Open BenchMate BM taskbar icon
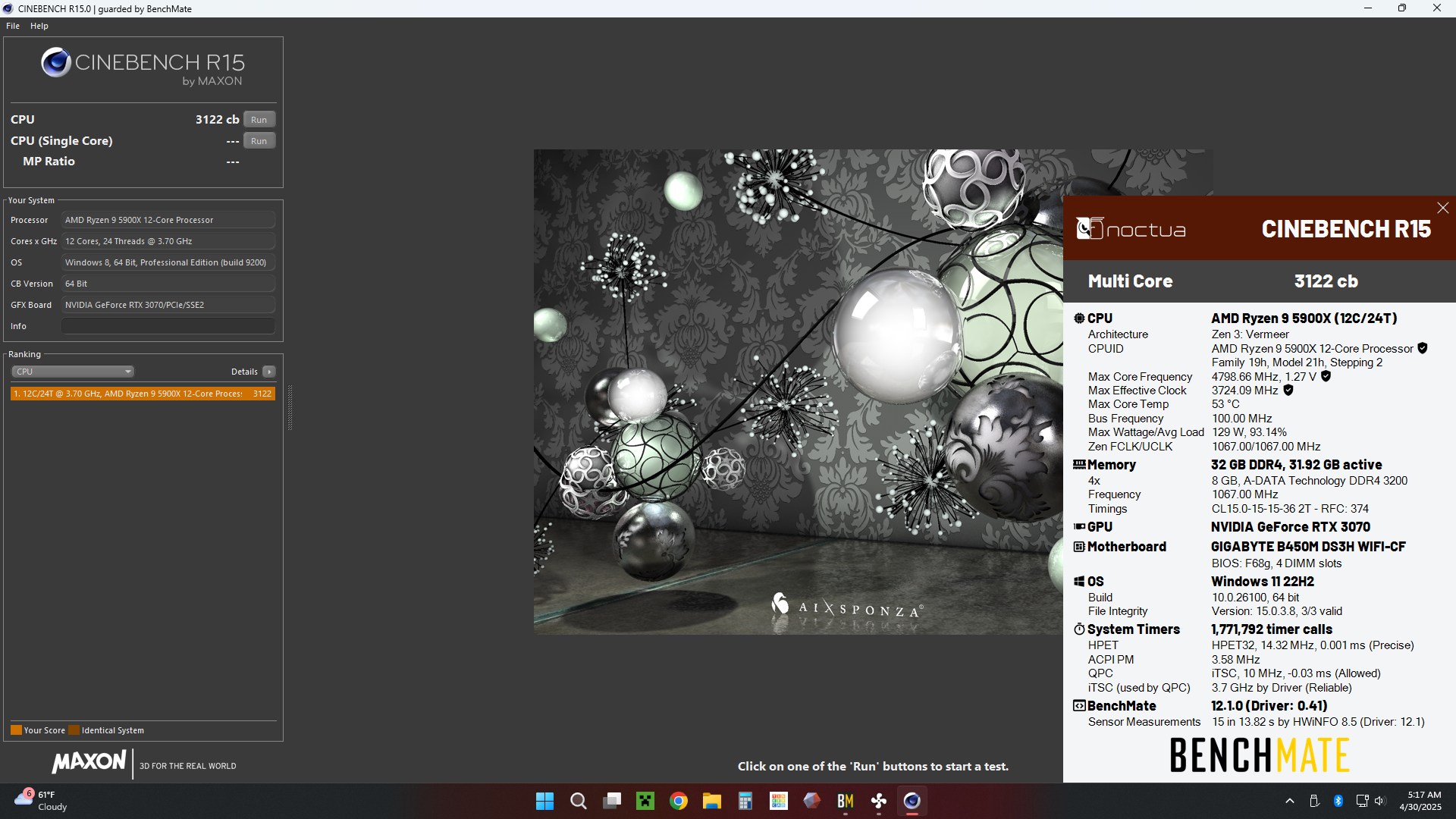The image size is (1456, 819). coord(846,801)
